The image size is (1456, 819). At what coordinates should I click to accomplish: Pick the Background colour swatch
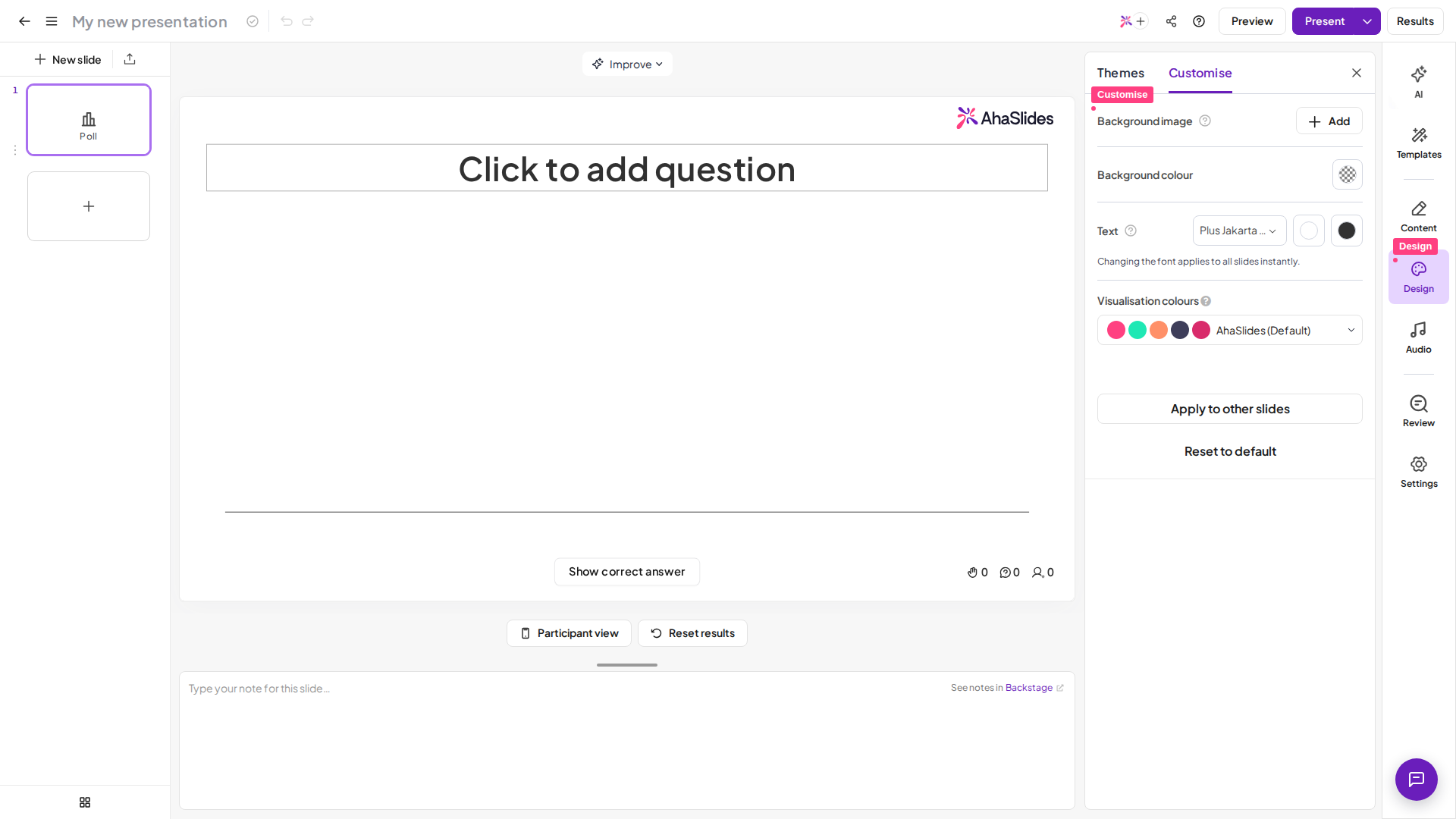tap(1347, 174)
